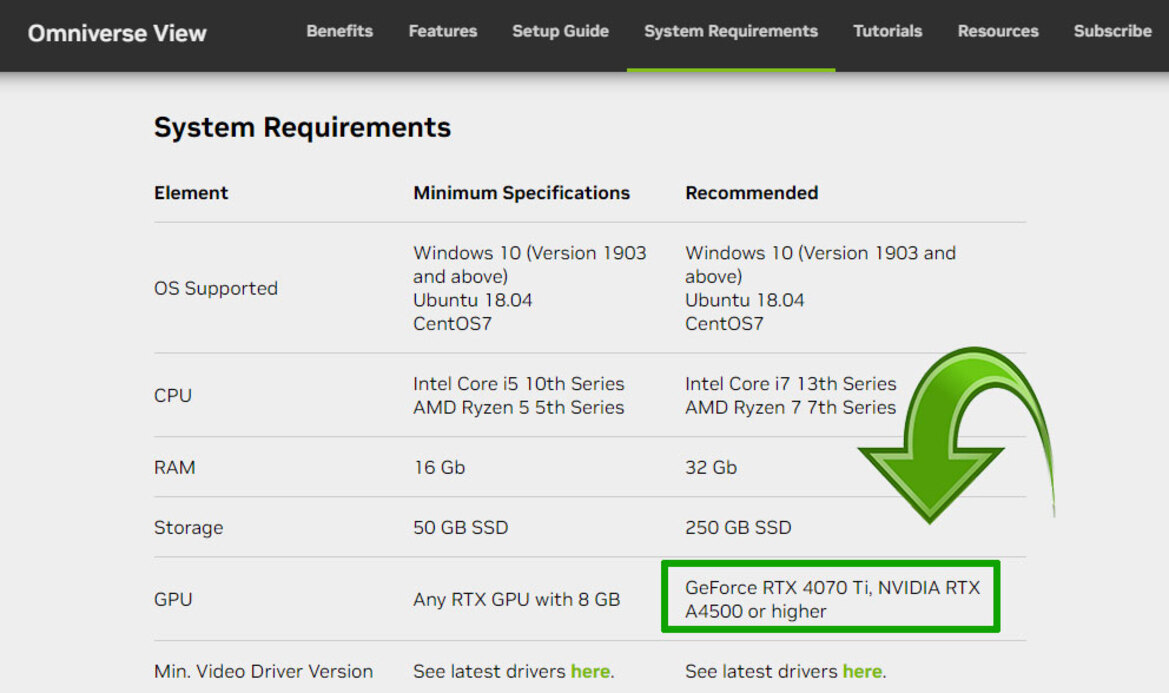
Task: Click the Element column header
Action: tap(191, 193)
